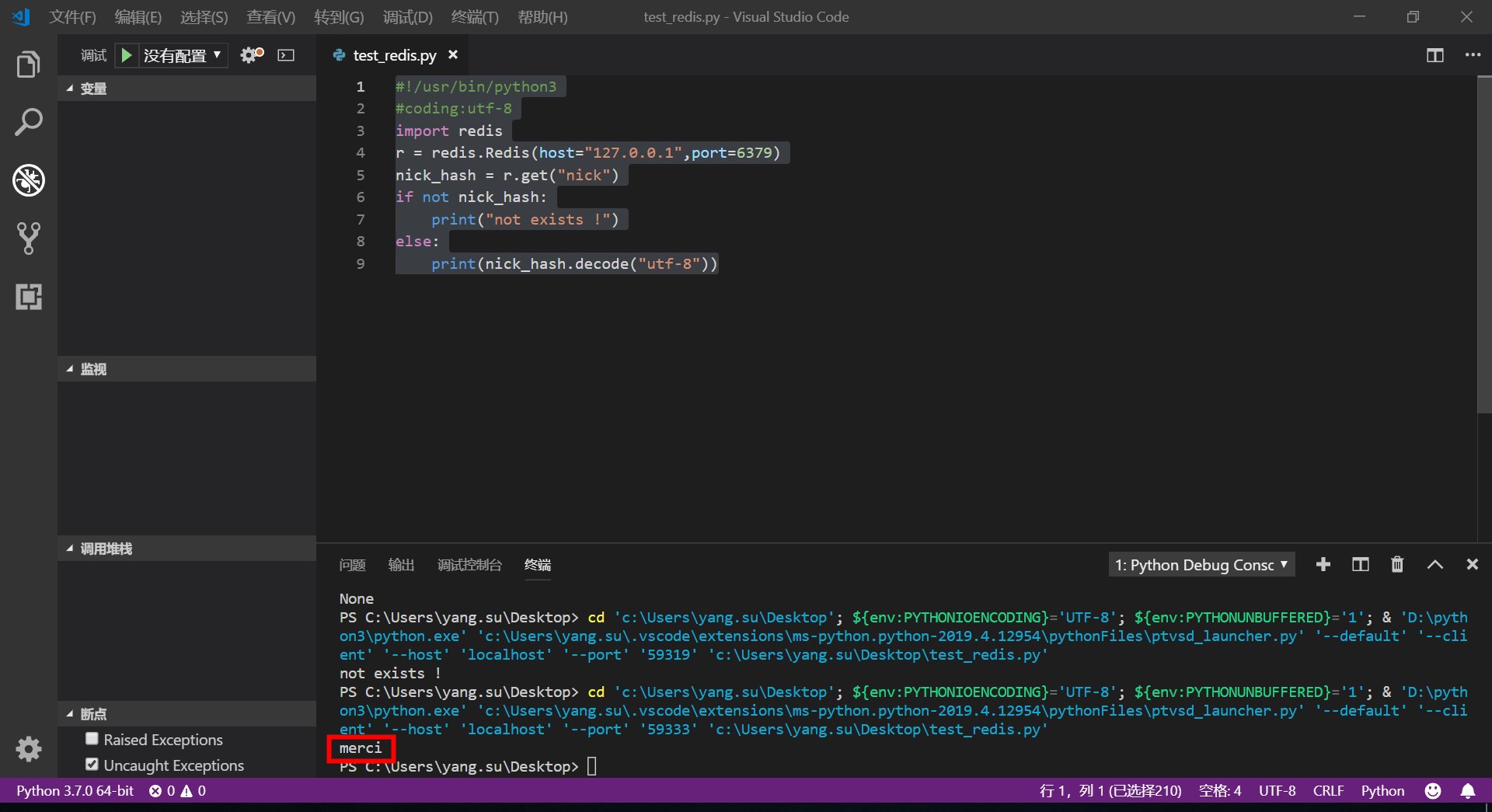Open the Source Control view
Screen dimensions: 1492x812
tap(29, 239)
